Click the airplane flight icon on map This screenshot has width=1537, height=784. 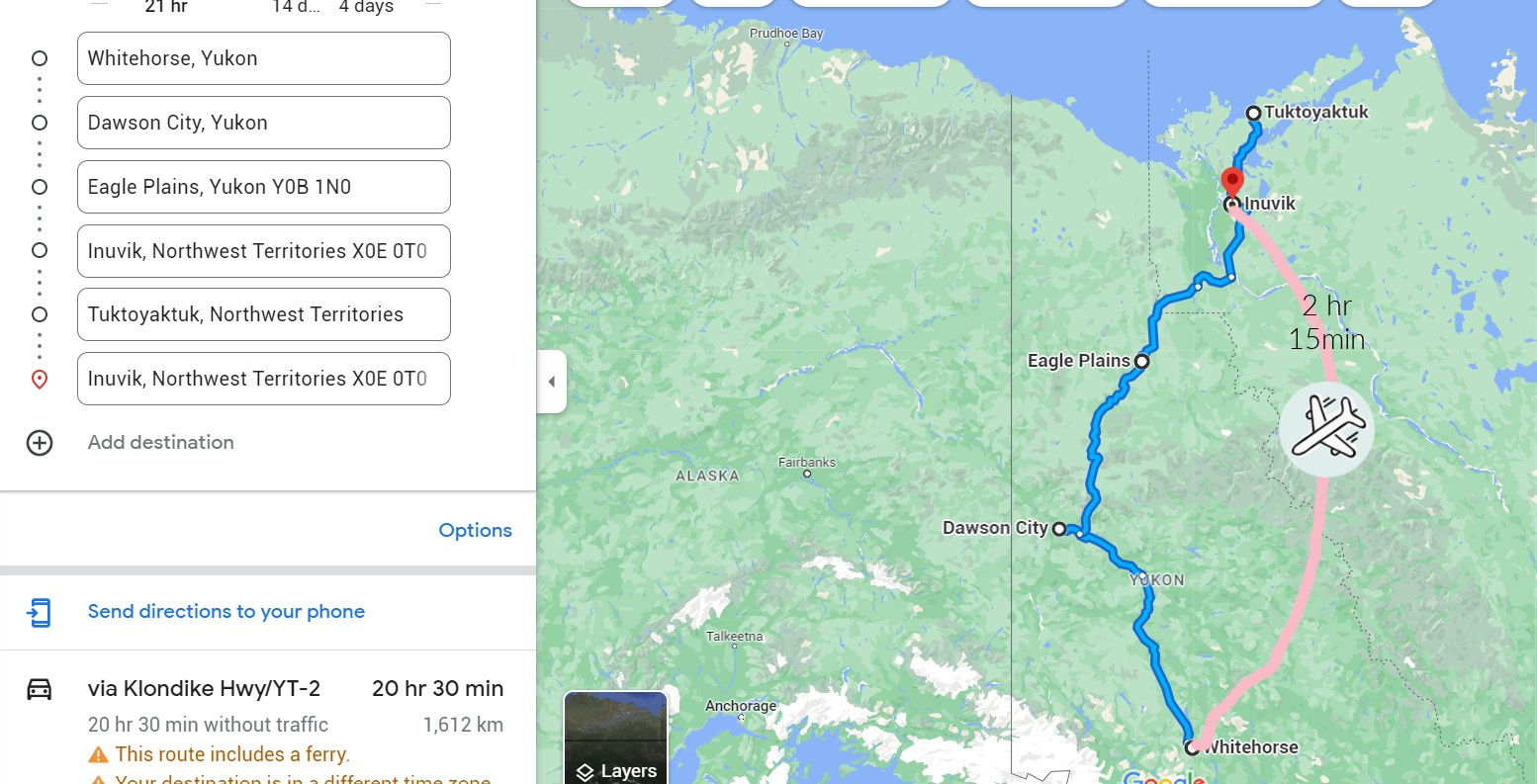pyautogui.click(x=1326, y=429)
